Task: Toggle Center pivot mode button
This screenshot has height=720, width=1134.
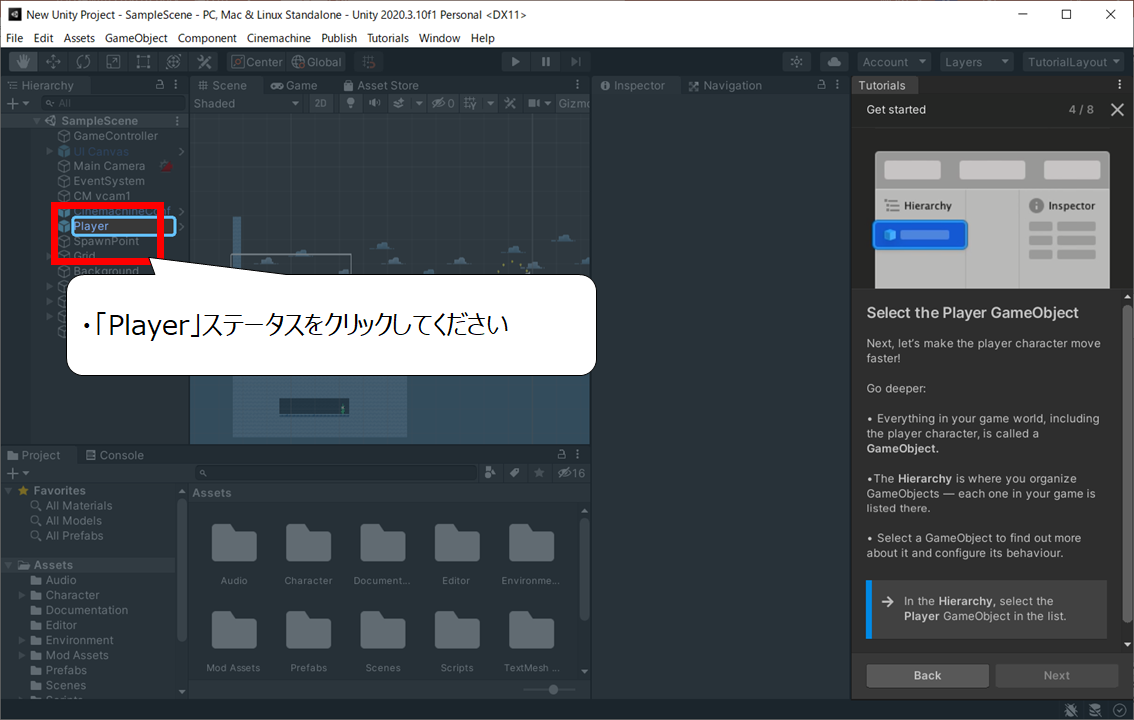Action: [257, 62]
